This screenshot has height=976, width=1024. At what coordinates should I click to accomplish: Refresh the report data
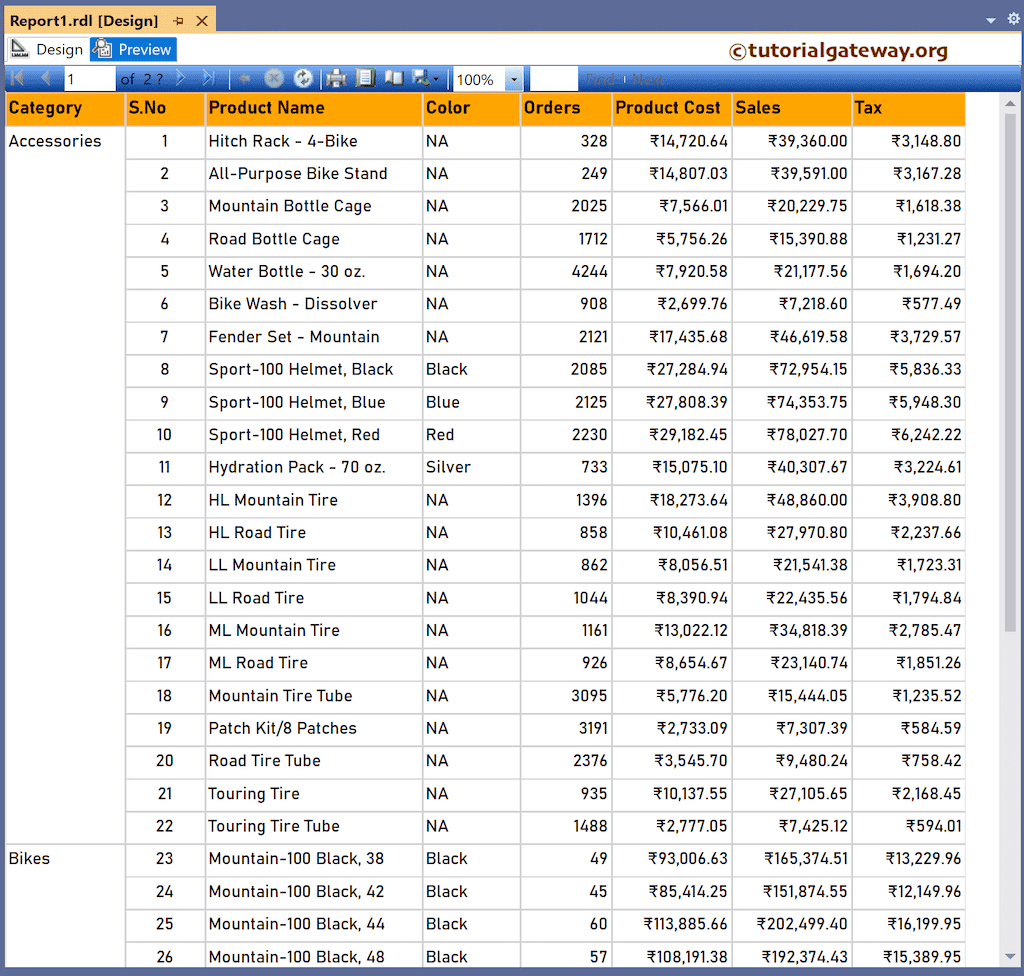click(x=304, y=78)
